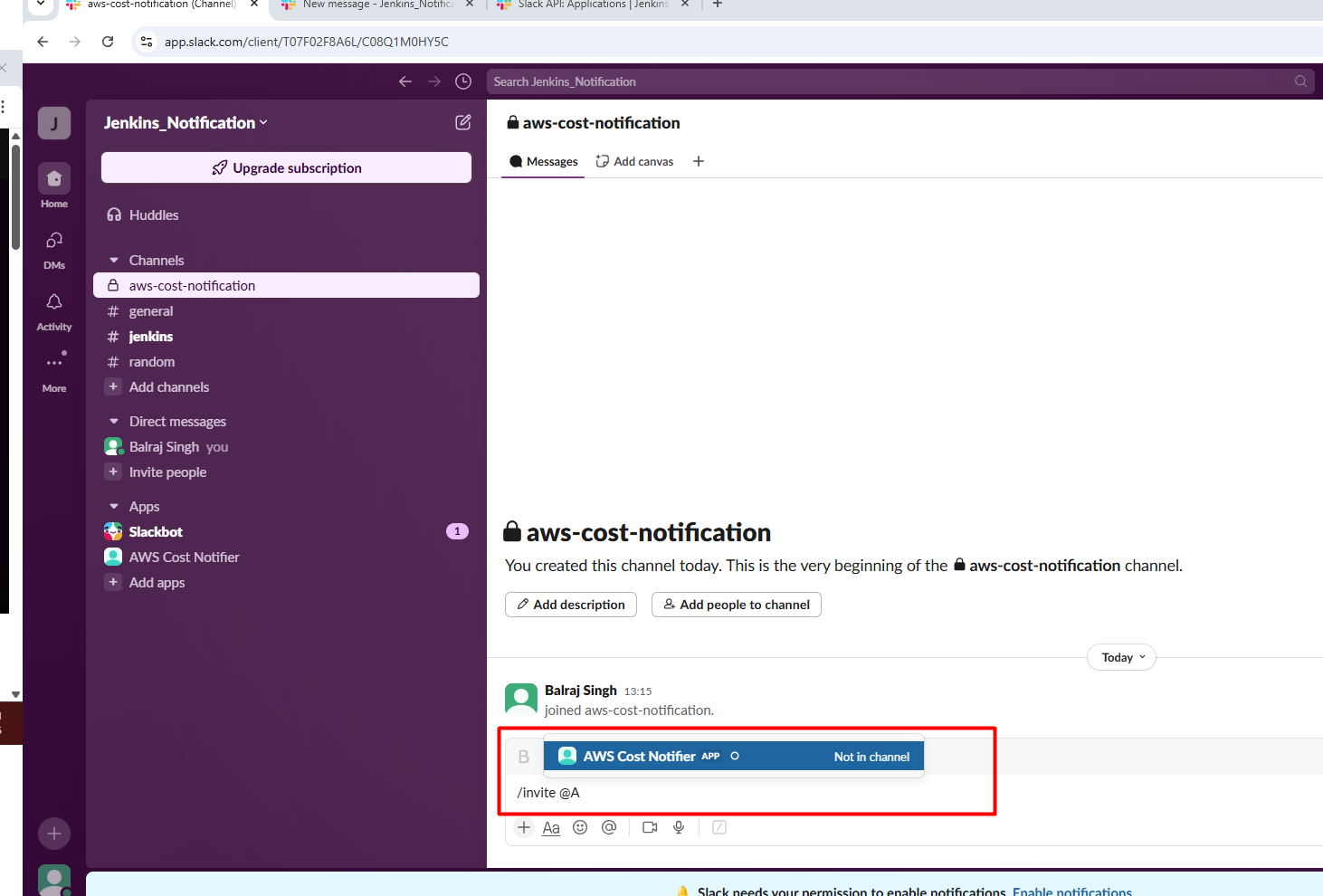The height and width of the screenshot is (896, 1323).
Task: Open the Today date dropdown
Action: pos(1121,658)
